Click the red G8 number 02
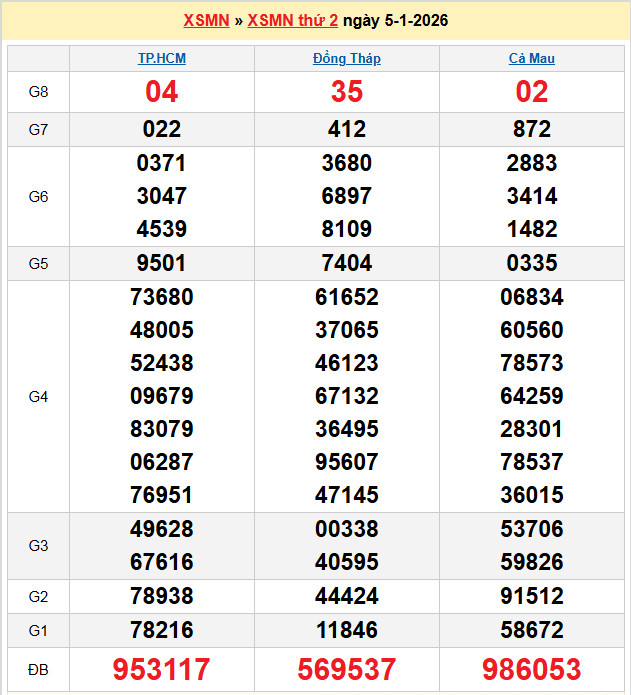 [532, 92]
